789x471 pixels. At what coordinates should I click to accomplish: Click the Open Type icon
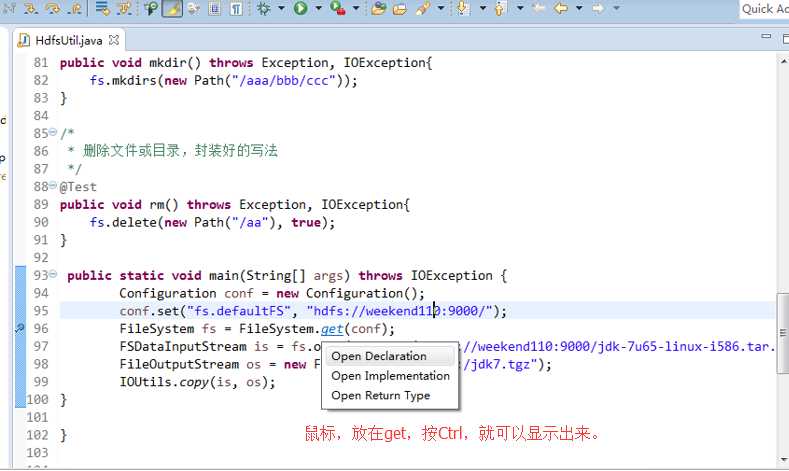(x=378, y=8)
